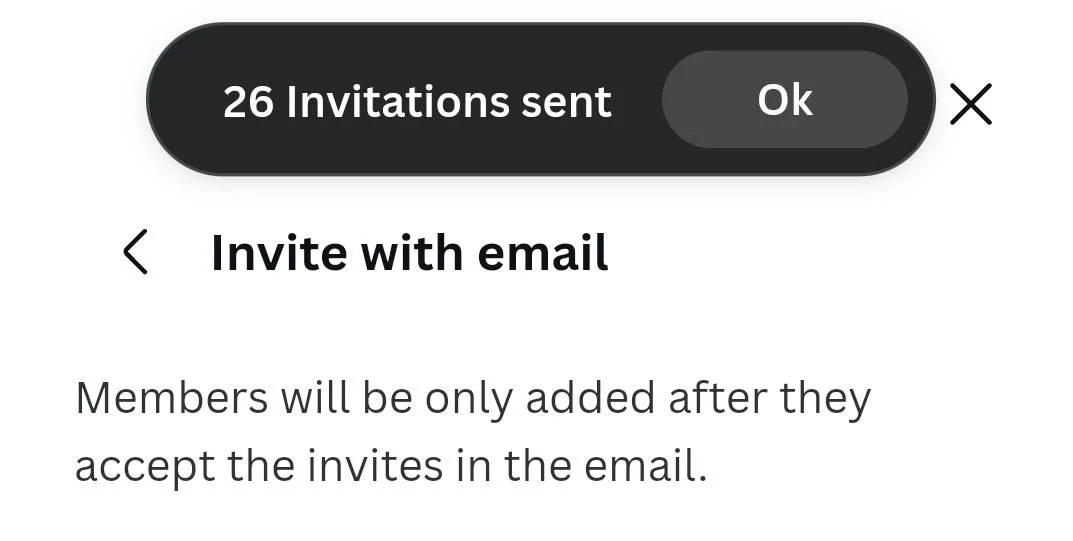
Task: Hide the "26 Invitations sent" banner
Action: [x=970, y=104]
